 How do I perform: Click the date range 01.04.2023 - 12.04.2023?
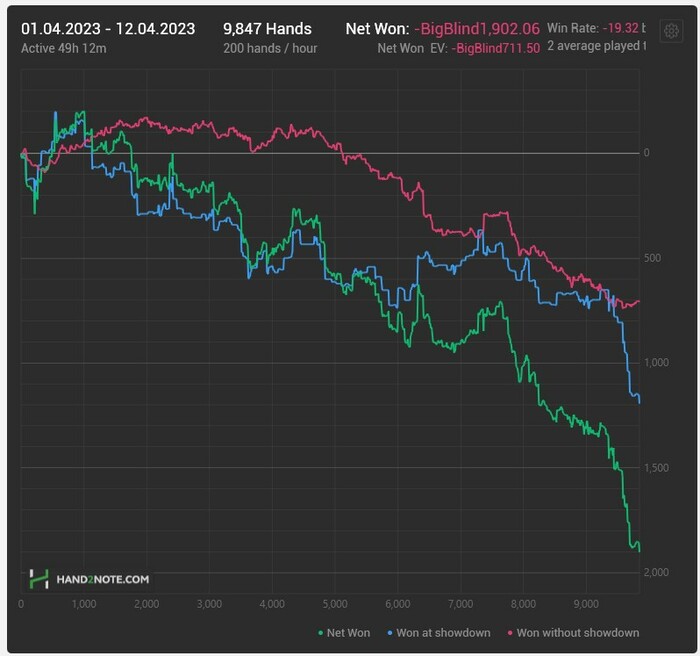click(x=108, y=29)
